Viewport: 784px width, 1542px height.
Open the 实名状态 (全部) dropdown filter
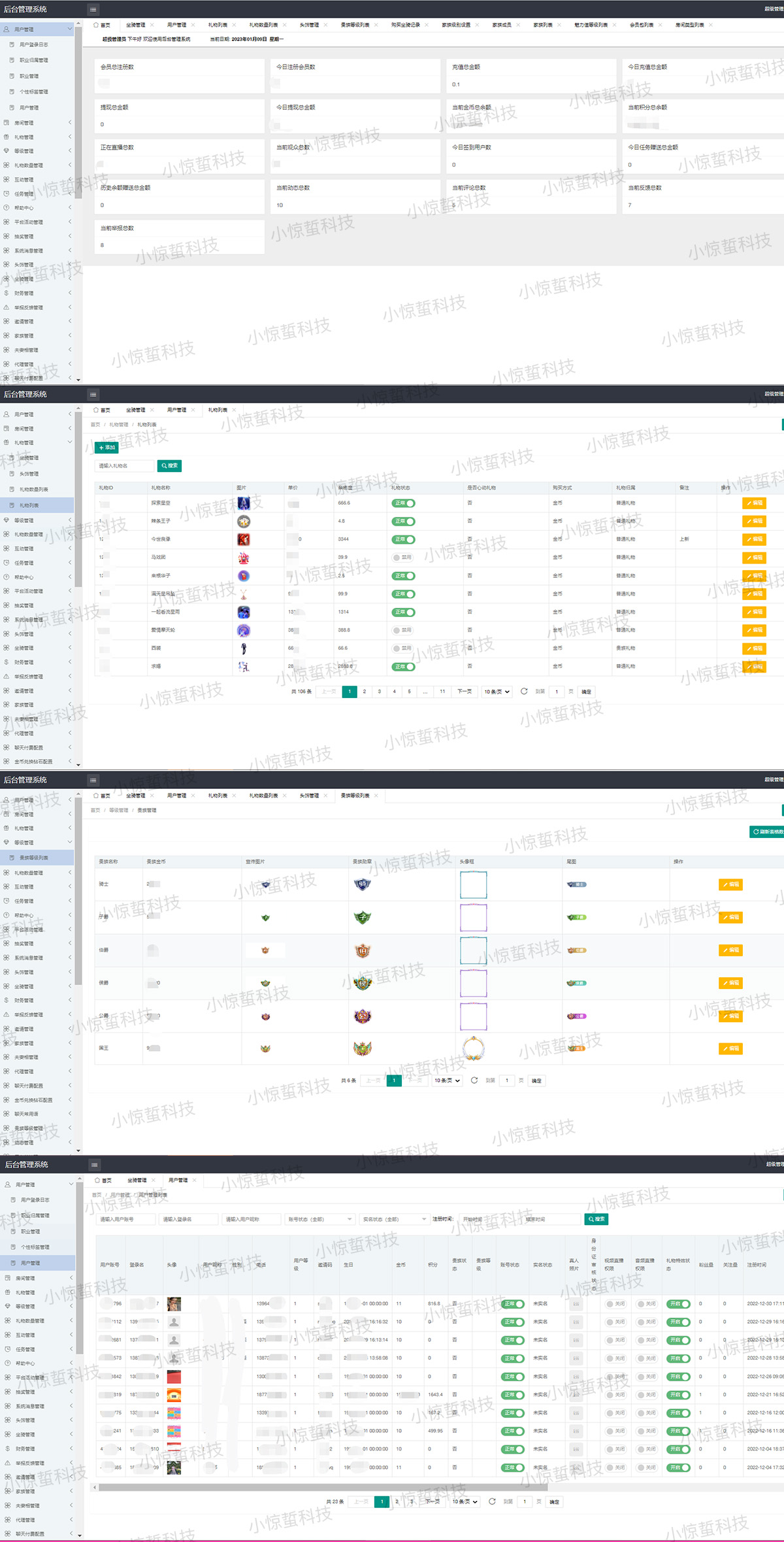pyautogui.click(x=394, y=1219)
